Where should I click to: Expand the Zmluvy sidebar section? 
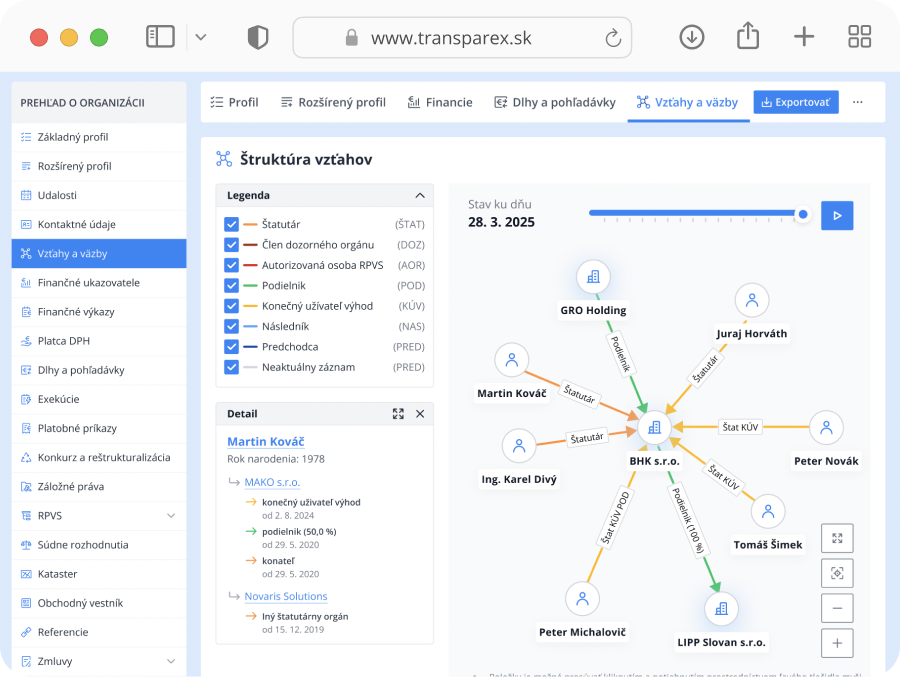tap(171, 661)
